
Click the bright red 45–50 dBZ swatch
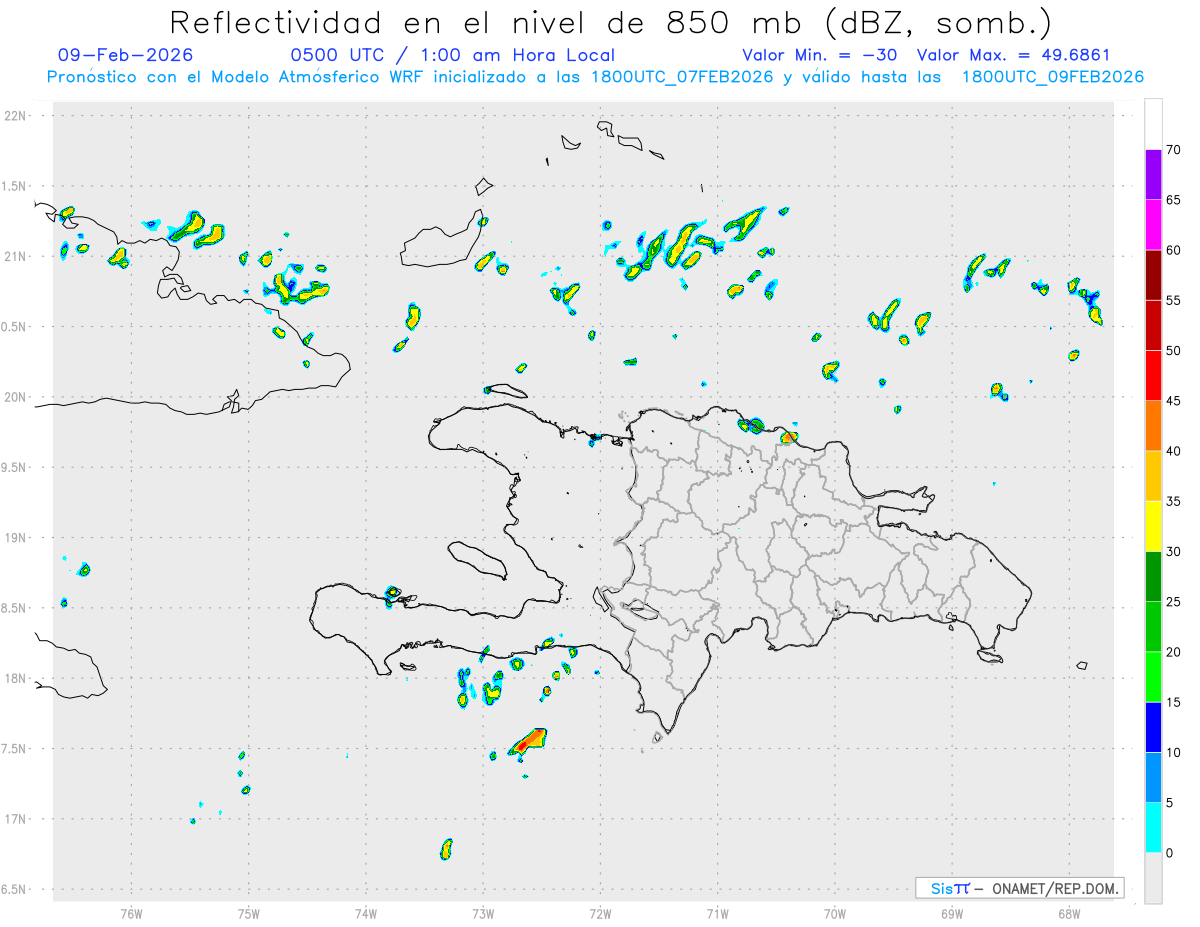(x=1153, y=375)
